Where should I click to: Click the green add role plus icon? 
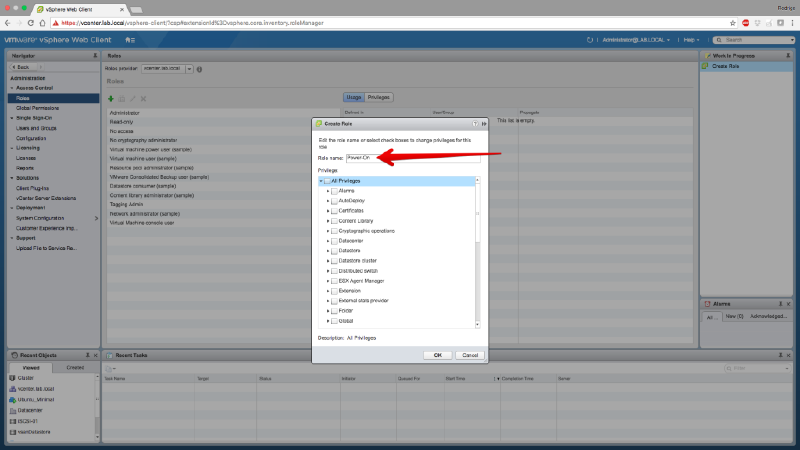click(x=110, y=98)
